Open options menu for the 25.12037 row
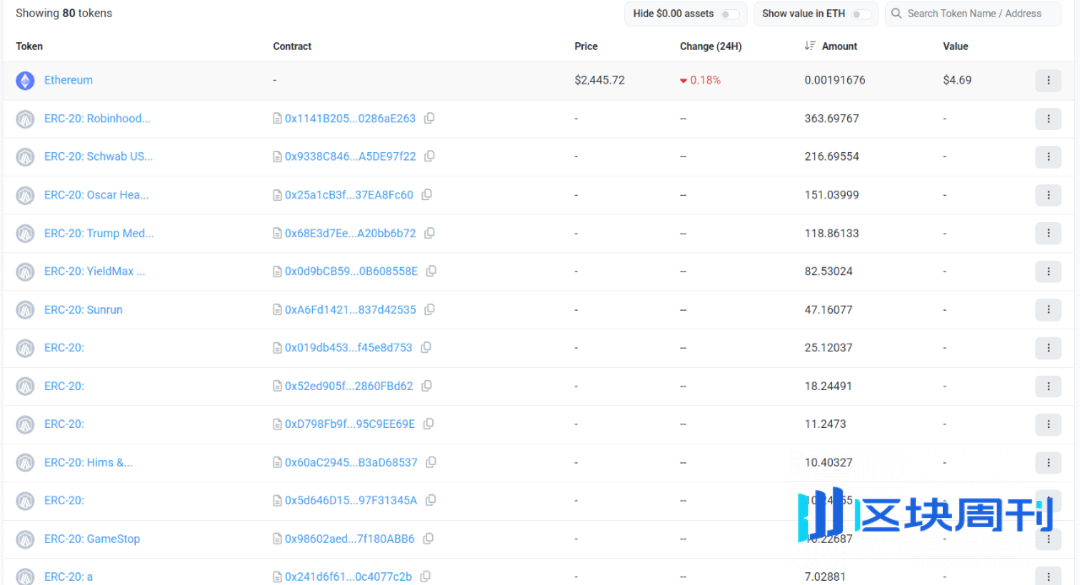This screenshot has width=1080, height=585. [1048, 348]
